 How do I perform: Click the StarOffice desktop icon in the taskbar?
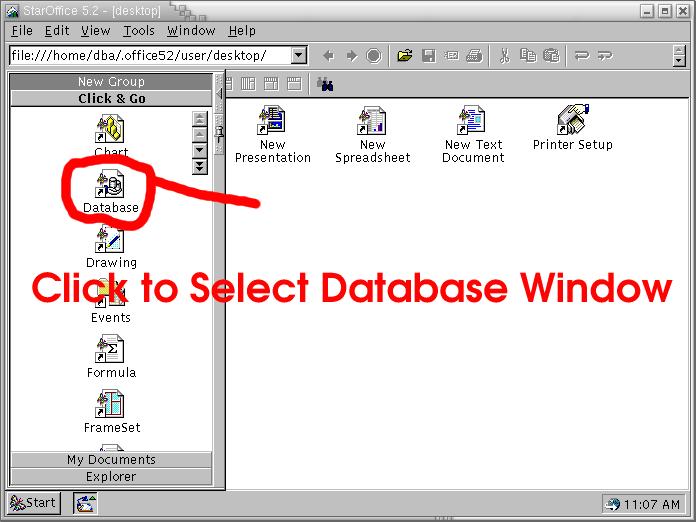85,504
